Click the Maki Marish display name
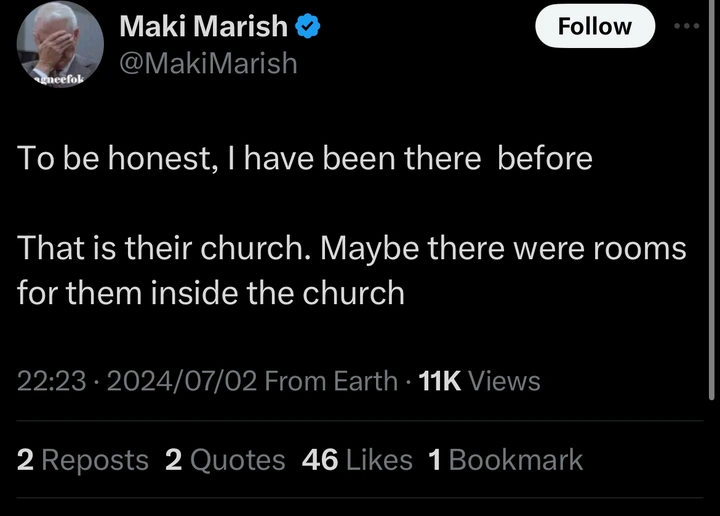Viewport: 720px width, 516px height. point(203,27)
